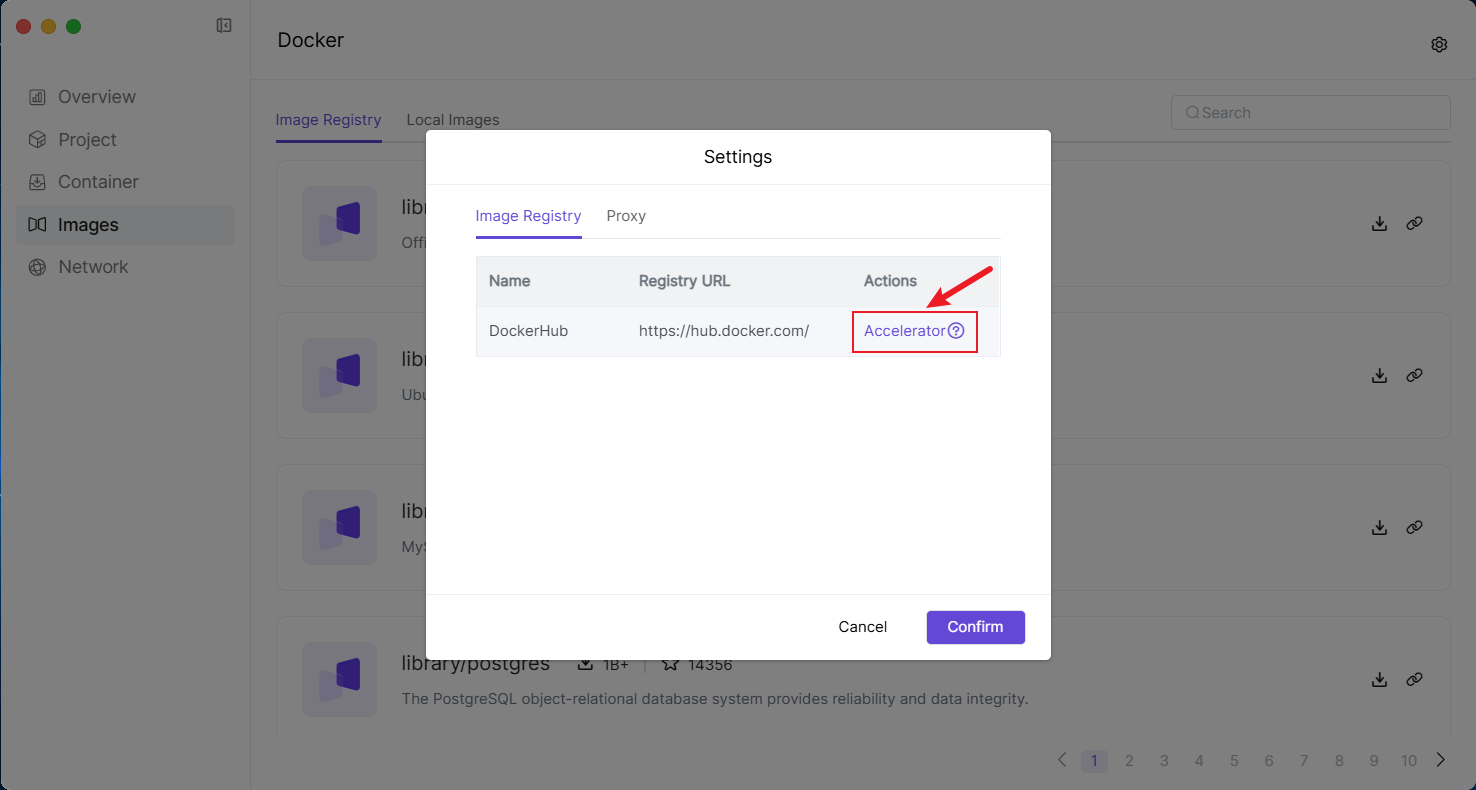
Task: Go to the previous page arrow
Action: [x=1062, y=760]
